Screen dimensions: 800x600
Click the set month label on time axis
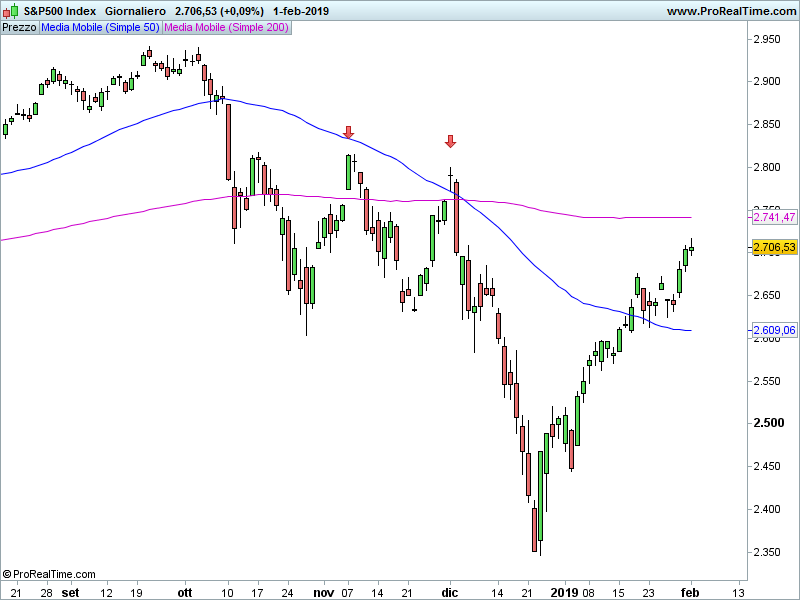70,593
